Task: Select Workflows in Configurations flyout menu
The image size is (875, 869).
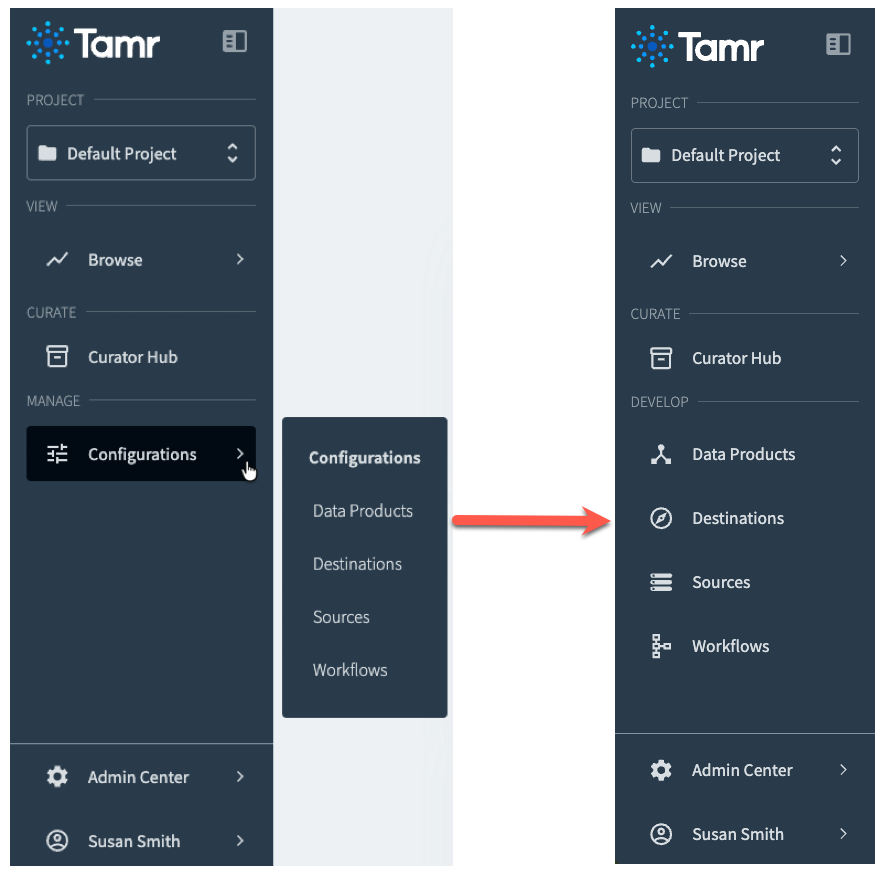Action: (350, 670)
